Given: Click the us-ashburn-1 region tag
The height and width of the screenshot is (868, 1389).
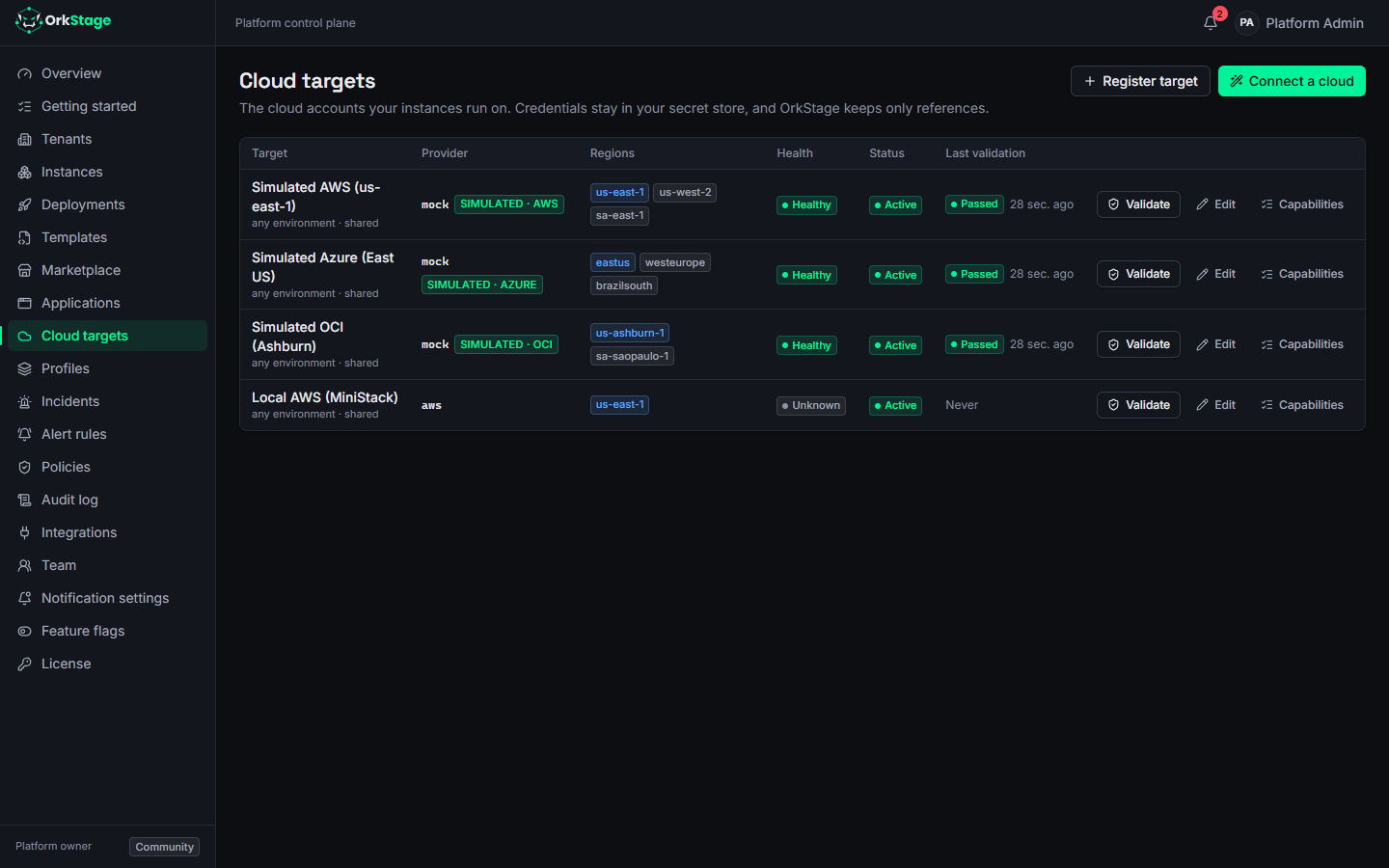Looking at the screenshot, I should coord(630,333).
